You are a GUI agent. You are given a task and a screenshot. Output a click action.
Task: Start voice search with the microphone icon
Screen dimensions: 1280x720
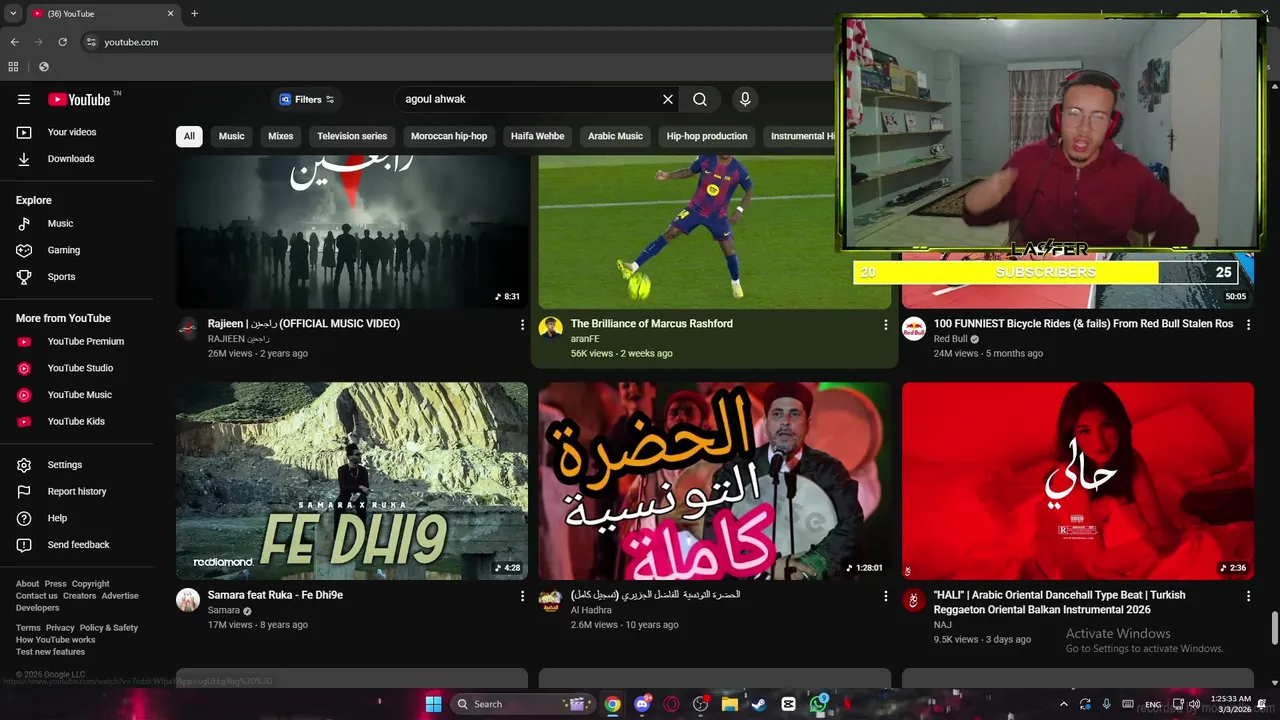pos(744,99)
